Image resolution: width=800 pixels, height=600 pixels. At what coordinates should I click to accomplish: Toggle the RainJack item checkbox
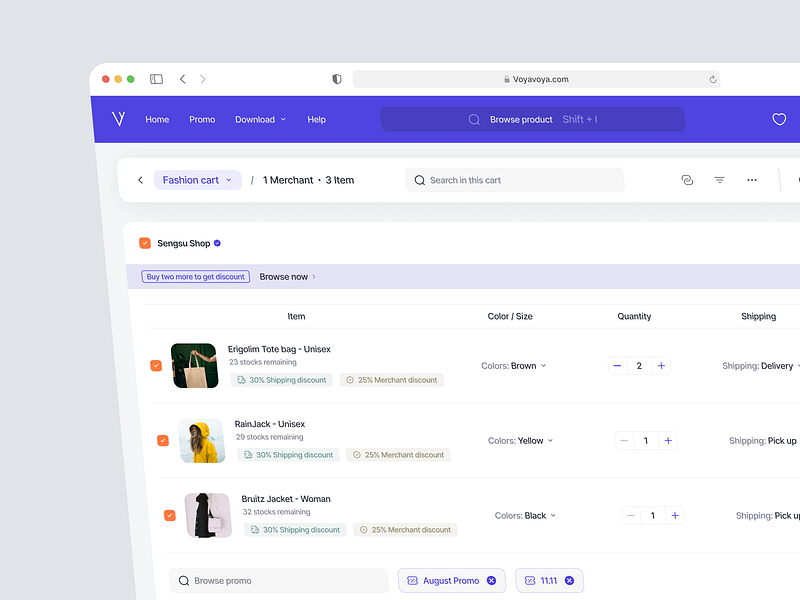(x=163, y=440)
